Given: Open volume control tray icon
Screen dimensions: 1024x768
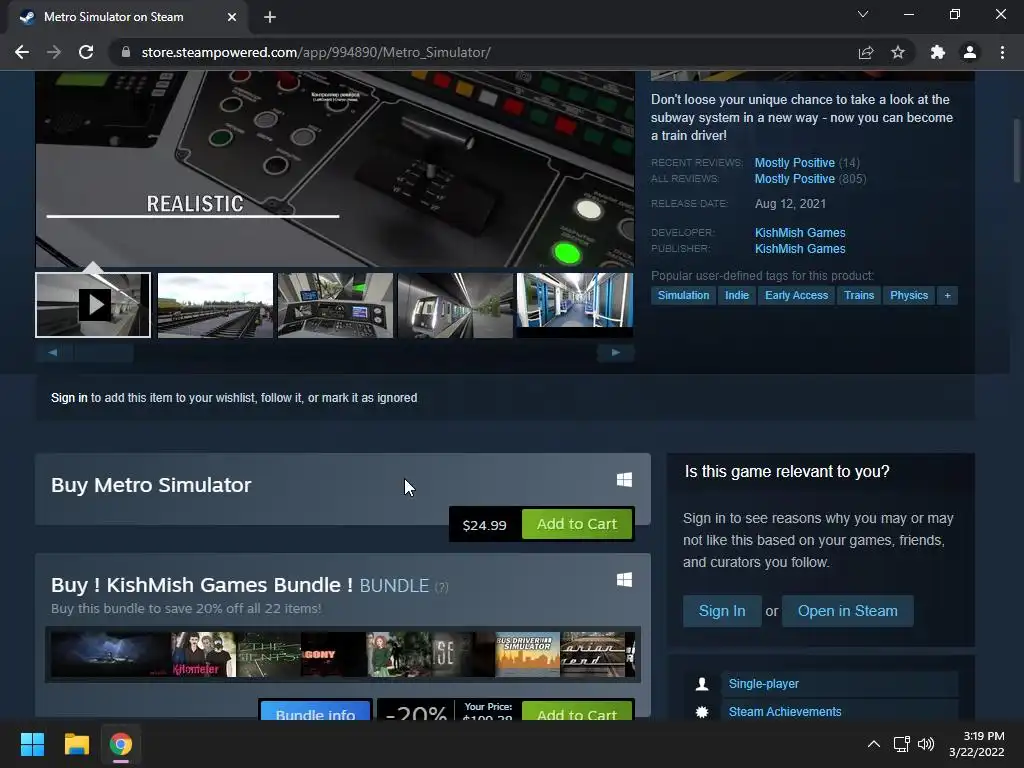Looking at the screenshot, I should click(x=926, y=744).
